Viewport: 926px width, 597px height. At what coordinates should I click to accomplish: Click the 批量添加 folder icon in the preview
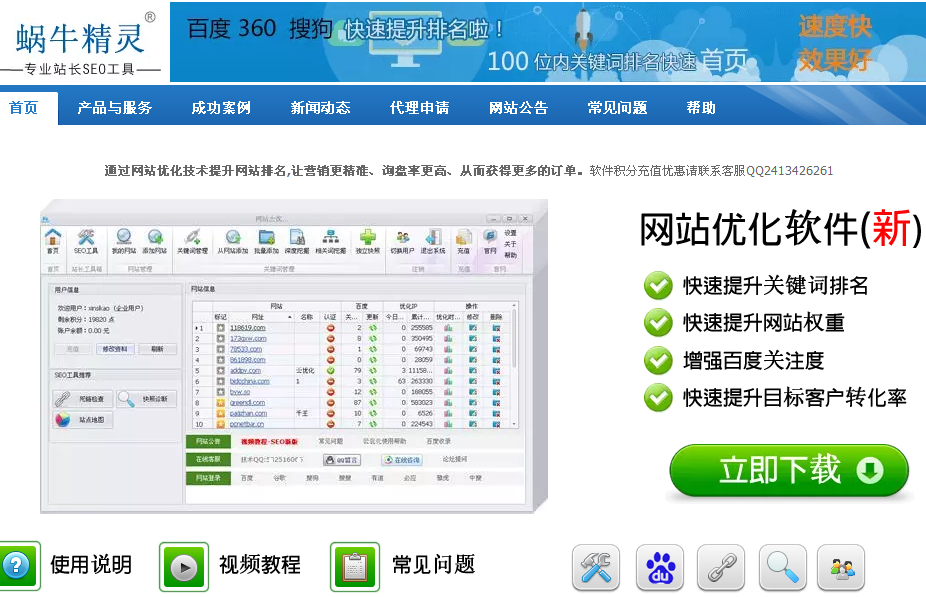click(266, 241)
